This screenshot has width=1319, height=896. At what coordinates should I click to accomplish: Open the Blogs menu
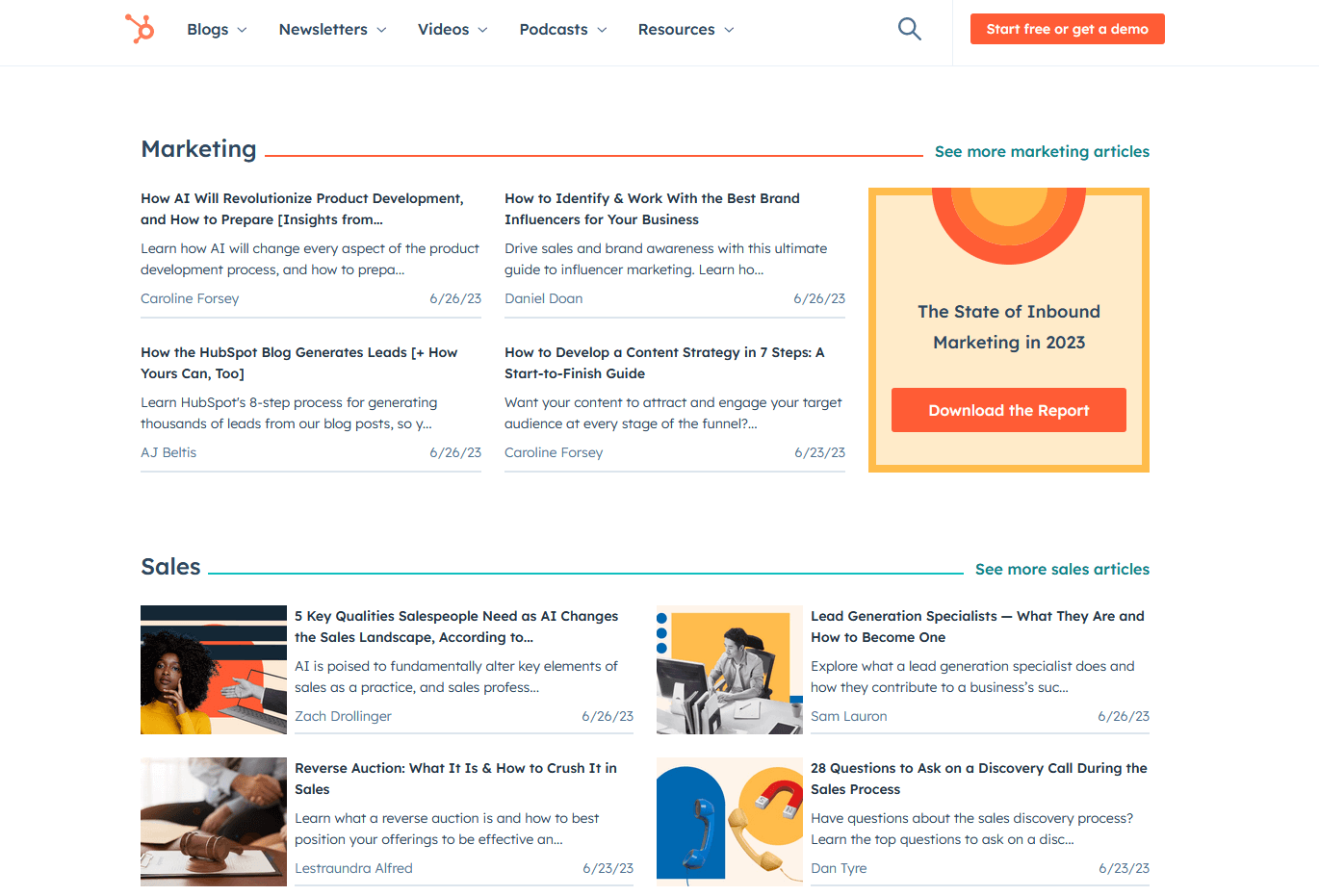click(217, 30)
